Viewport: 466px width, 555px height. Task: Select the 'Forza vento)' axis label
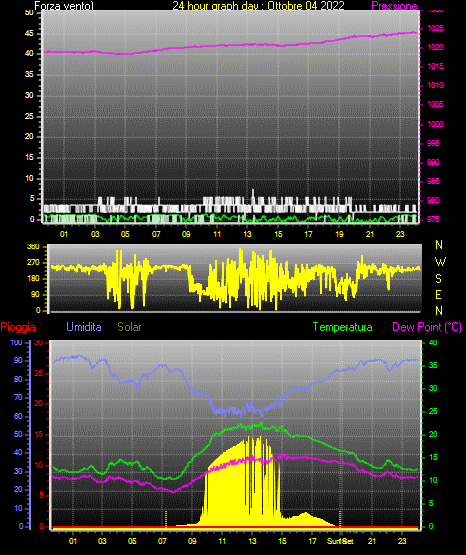[x=64, y=6]
